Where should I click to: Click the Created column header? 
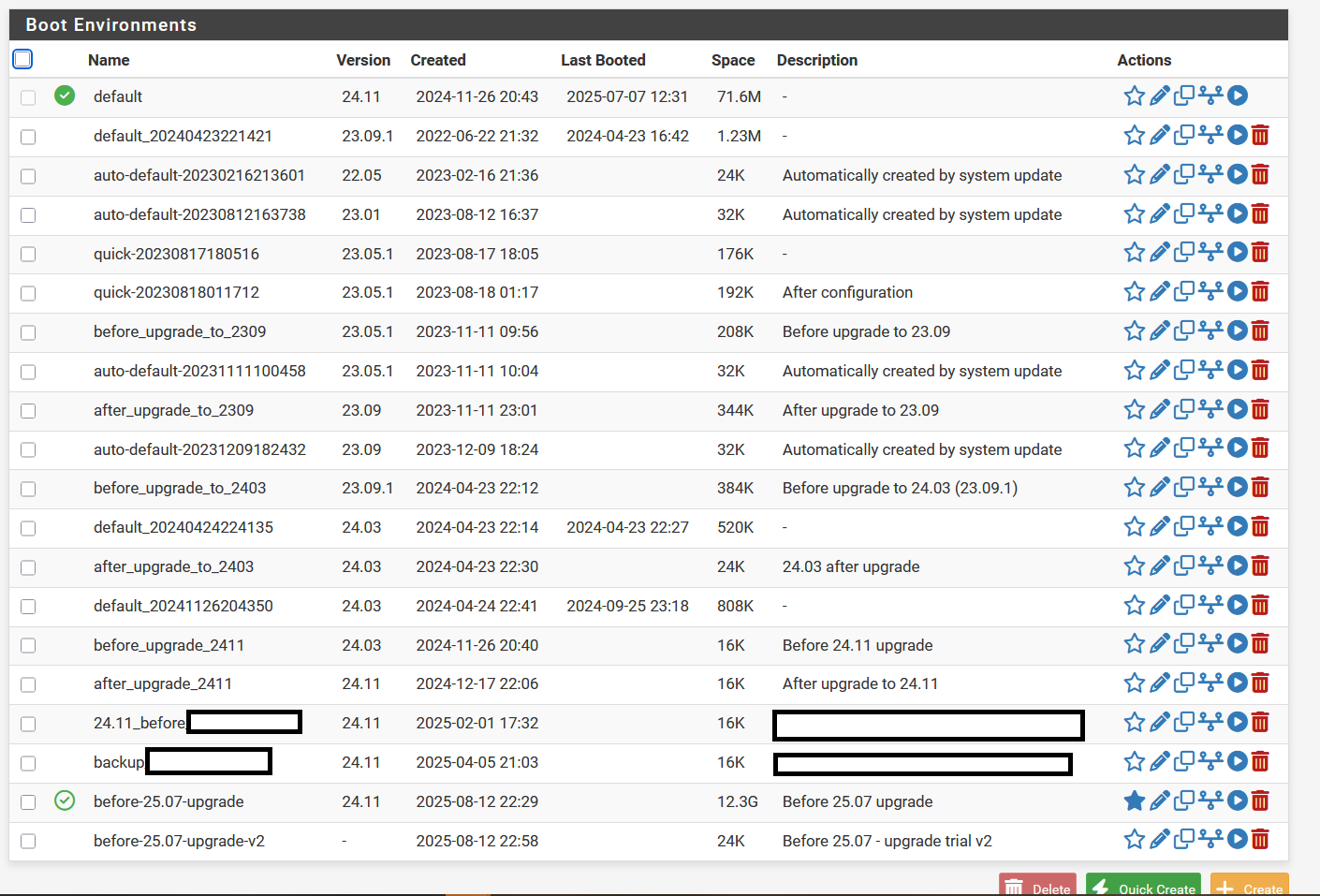point(438,60)
